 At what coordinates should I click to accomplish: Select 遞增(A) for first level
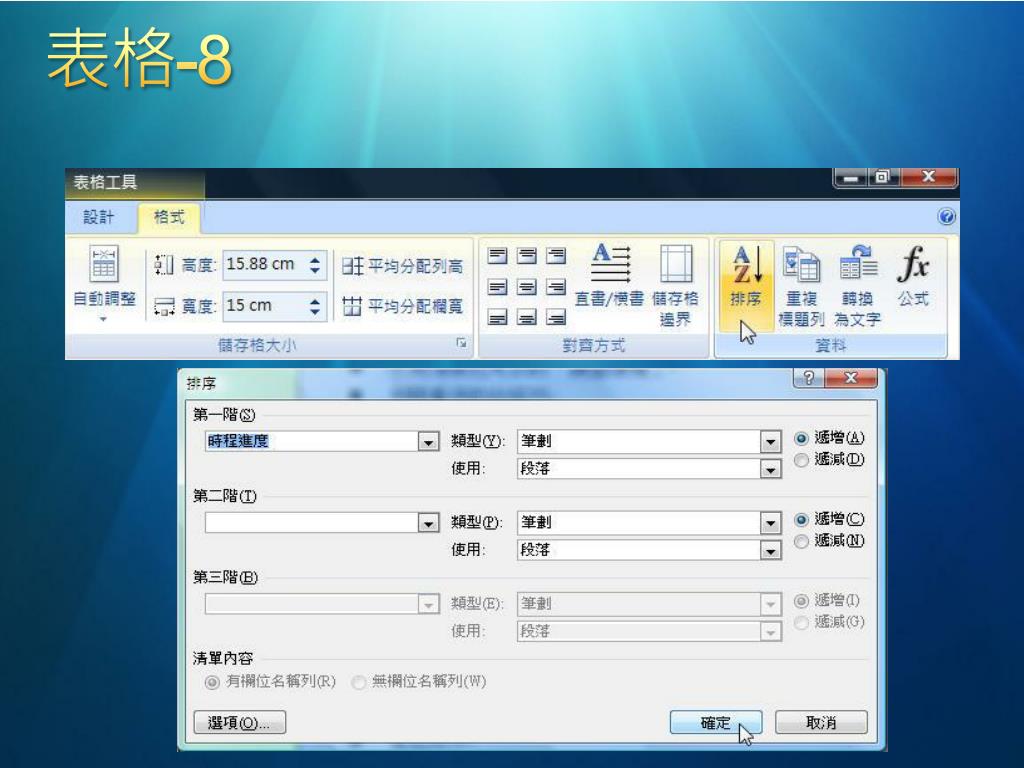coord(829,438)
